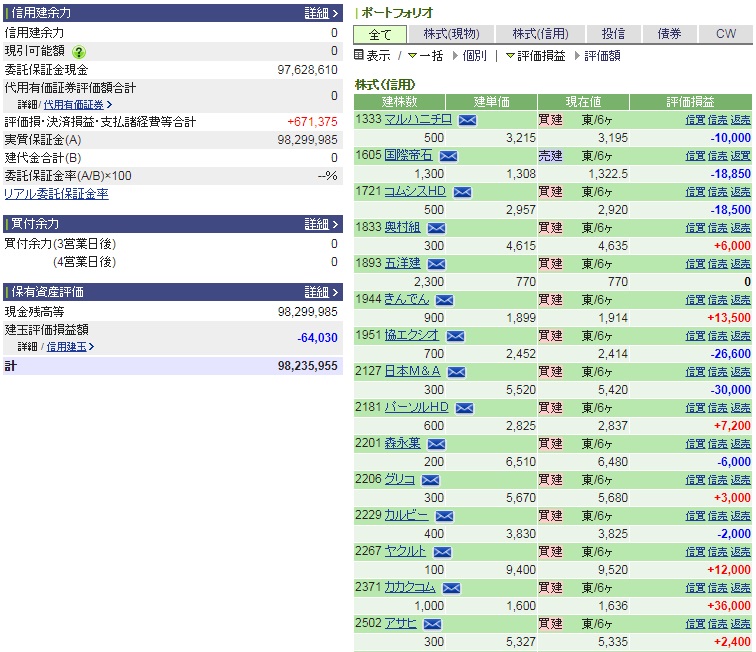Click 返買 in the 国際帝石 row
The width and height of the screenshot is (756, 652).
[x=740, y=156]
